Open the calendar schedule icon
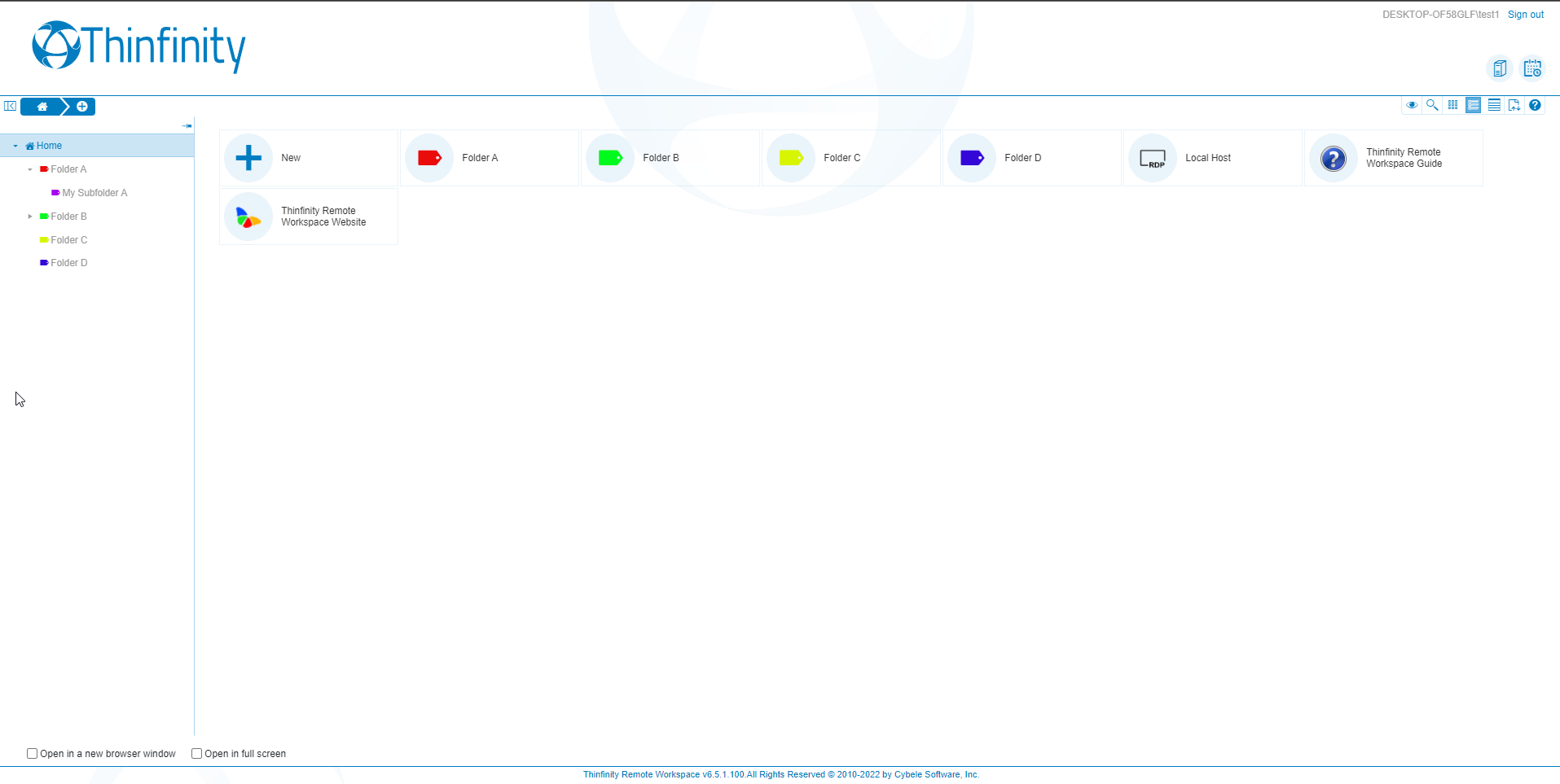Image resolution: width=1560 pixels, height=784 pixels. point(1532,68)
